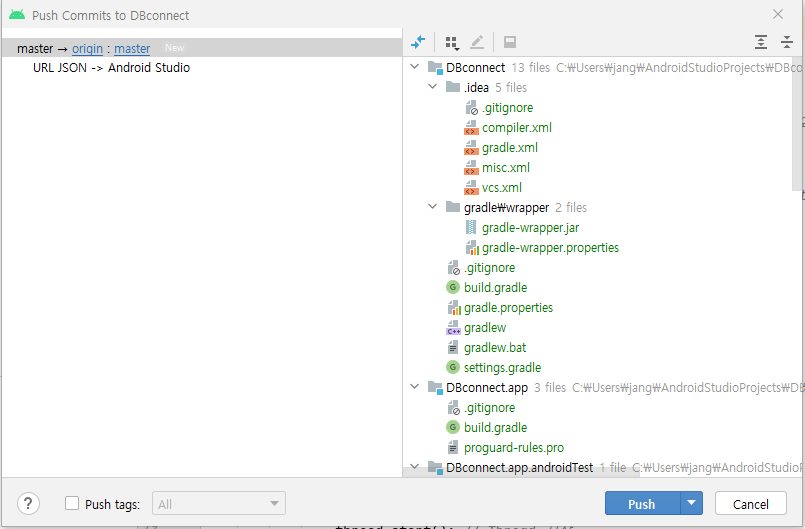Enable the Push tags checkbox
The width and height of the screenshot is (805, 529).
72,503
